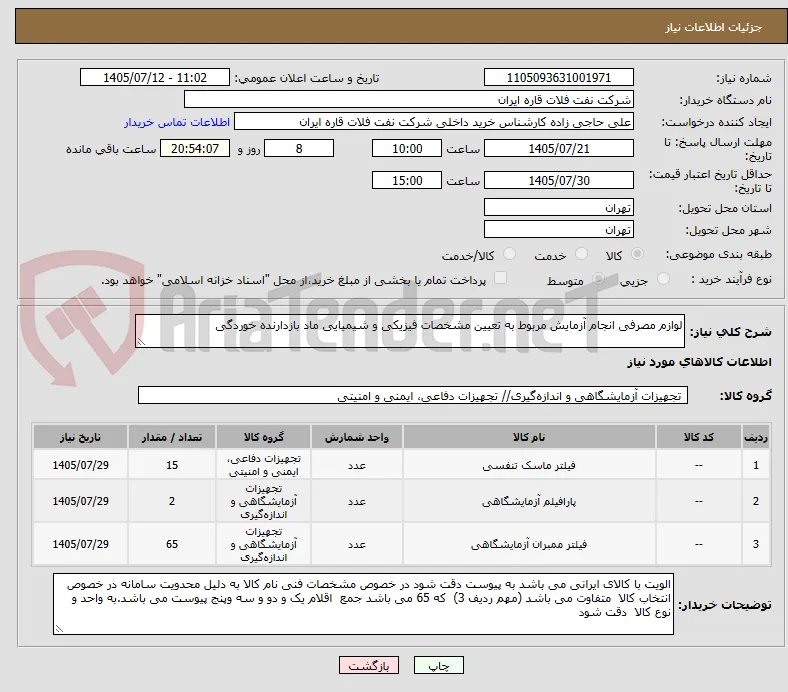Click item name پارافیلم آزمایشگاهی

click(x=529, y=502)
